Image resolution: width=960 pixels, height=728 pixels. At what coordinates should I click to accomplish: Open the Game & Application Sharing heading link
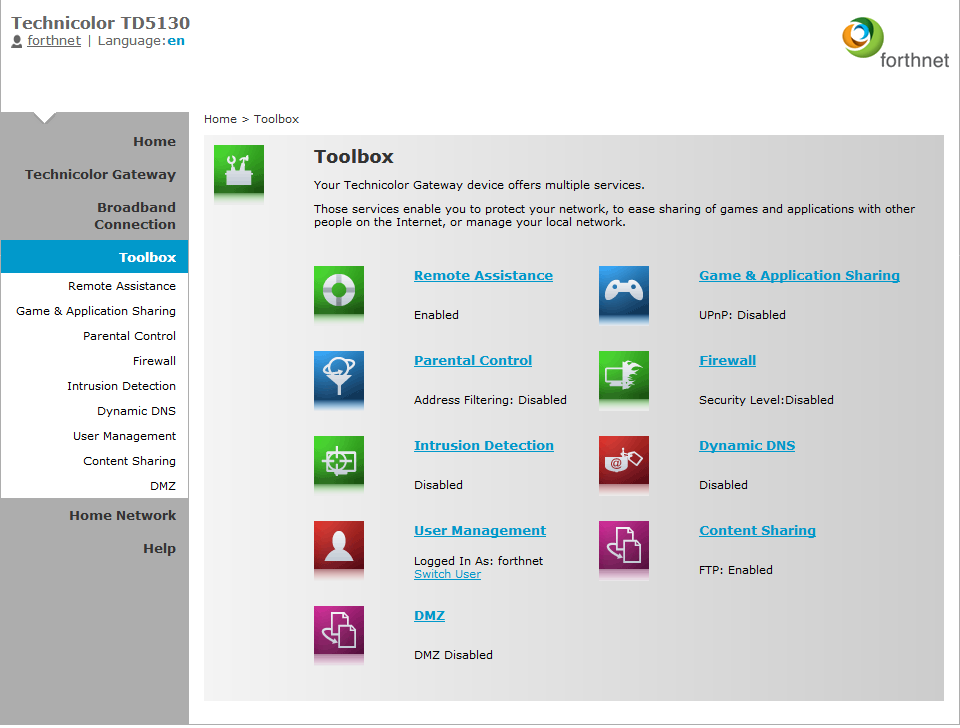[799, 276]
